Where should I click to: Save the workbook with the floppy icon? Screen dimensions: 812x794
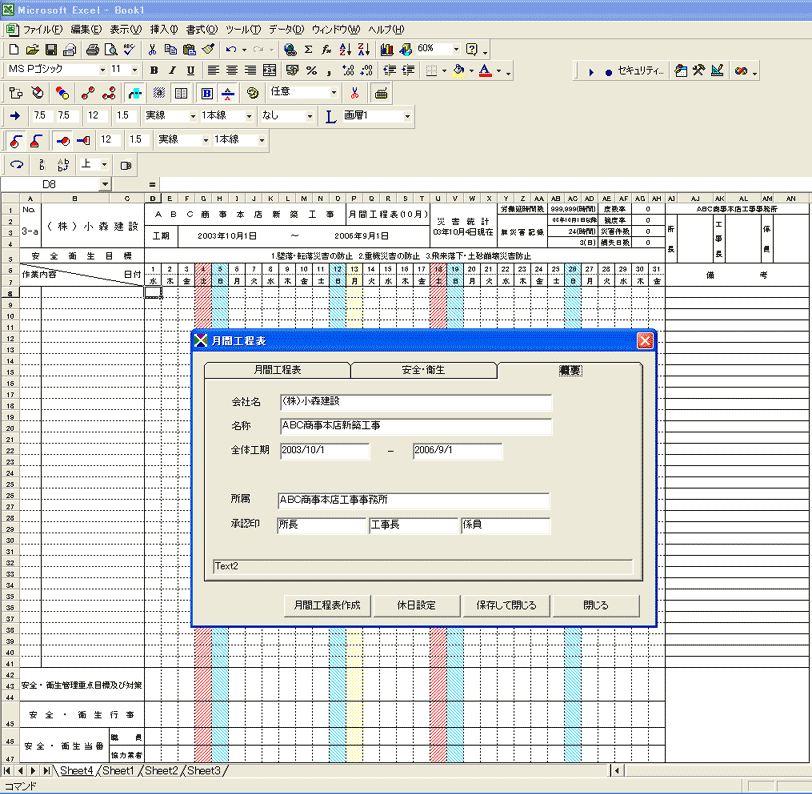pos(51,49)
